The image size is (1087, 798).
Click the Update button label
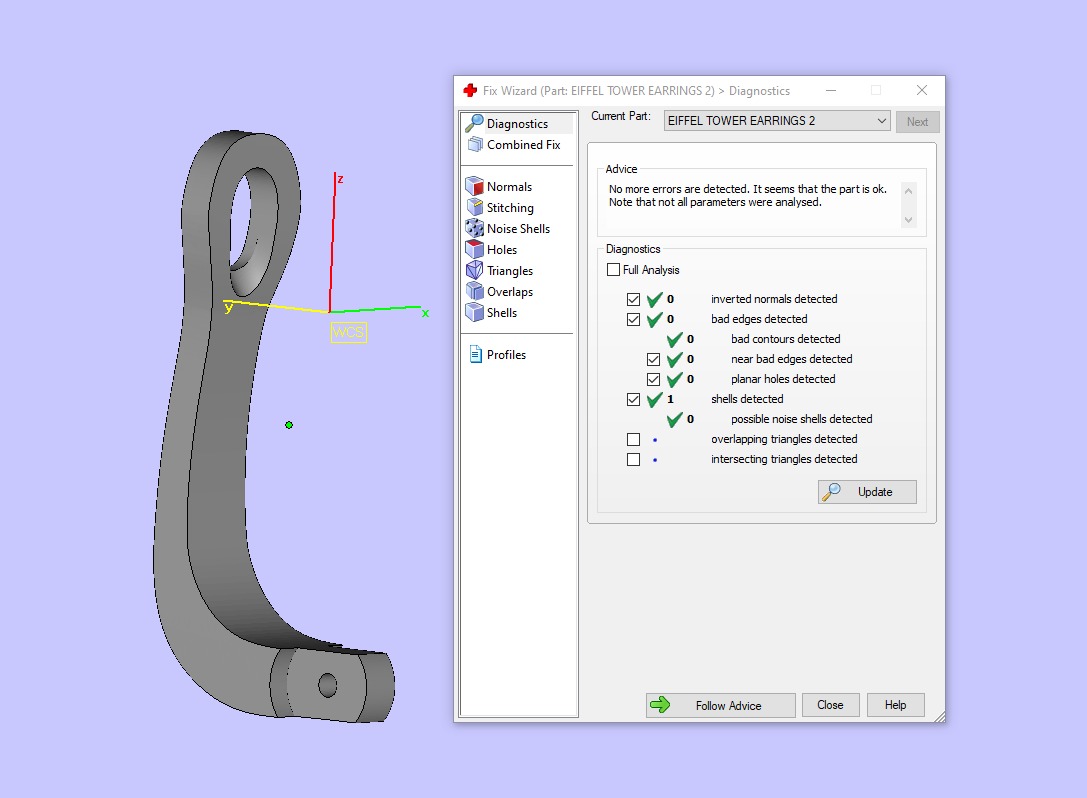pos(875,492)
